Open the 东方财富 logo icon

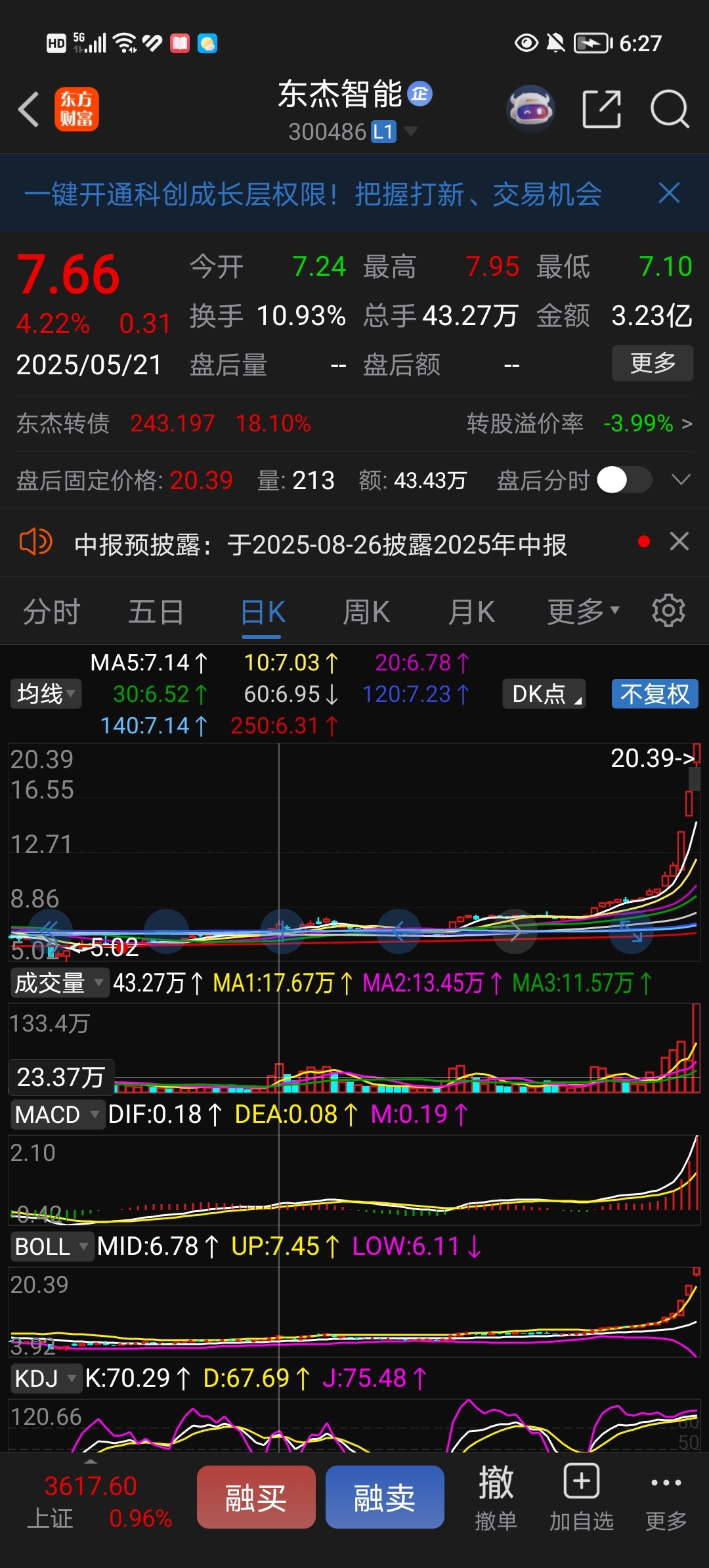pyautogui.click(x=77, y=109)
